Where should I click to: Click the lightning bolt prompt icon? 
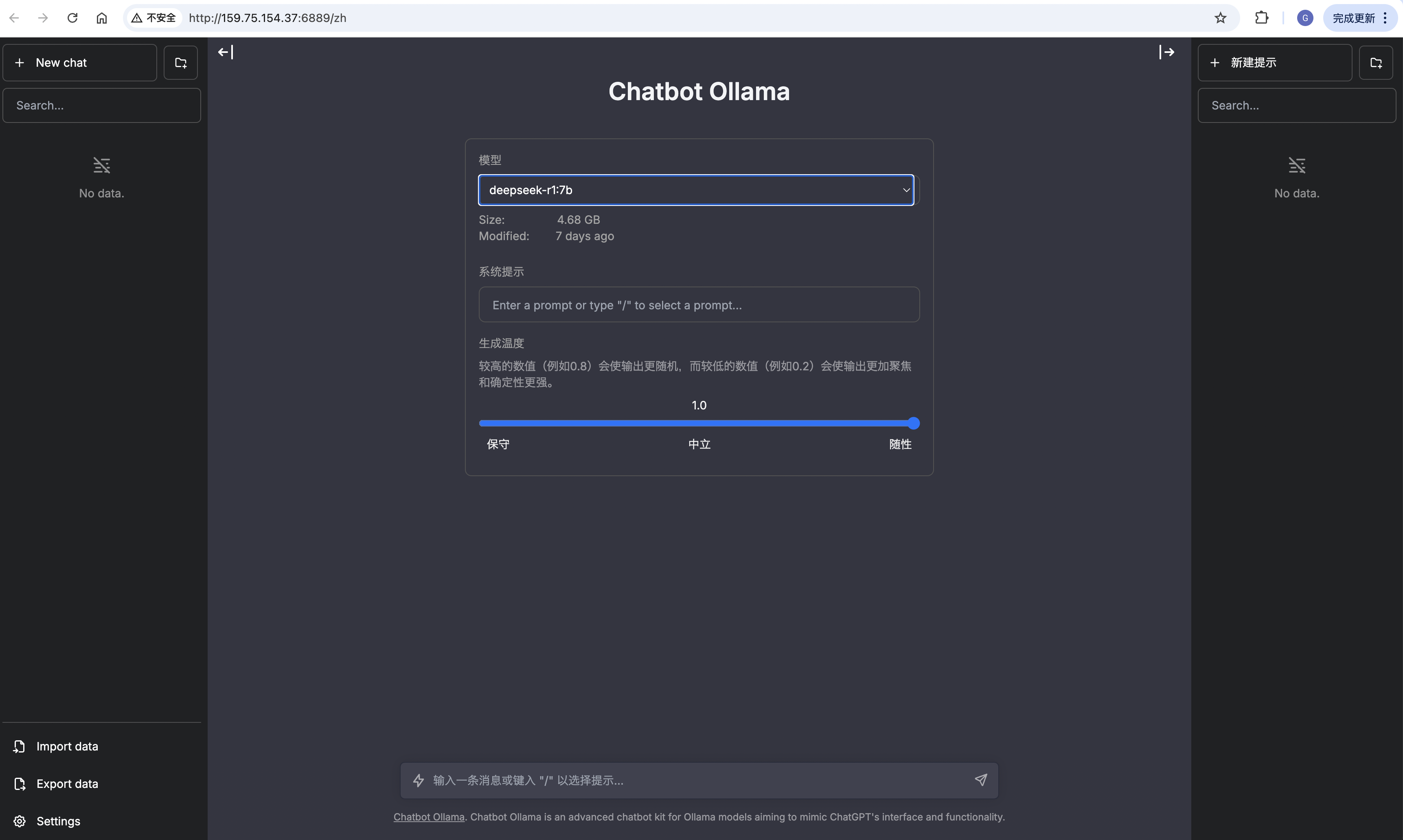pos(419,780)
